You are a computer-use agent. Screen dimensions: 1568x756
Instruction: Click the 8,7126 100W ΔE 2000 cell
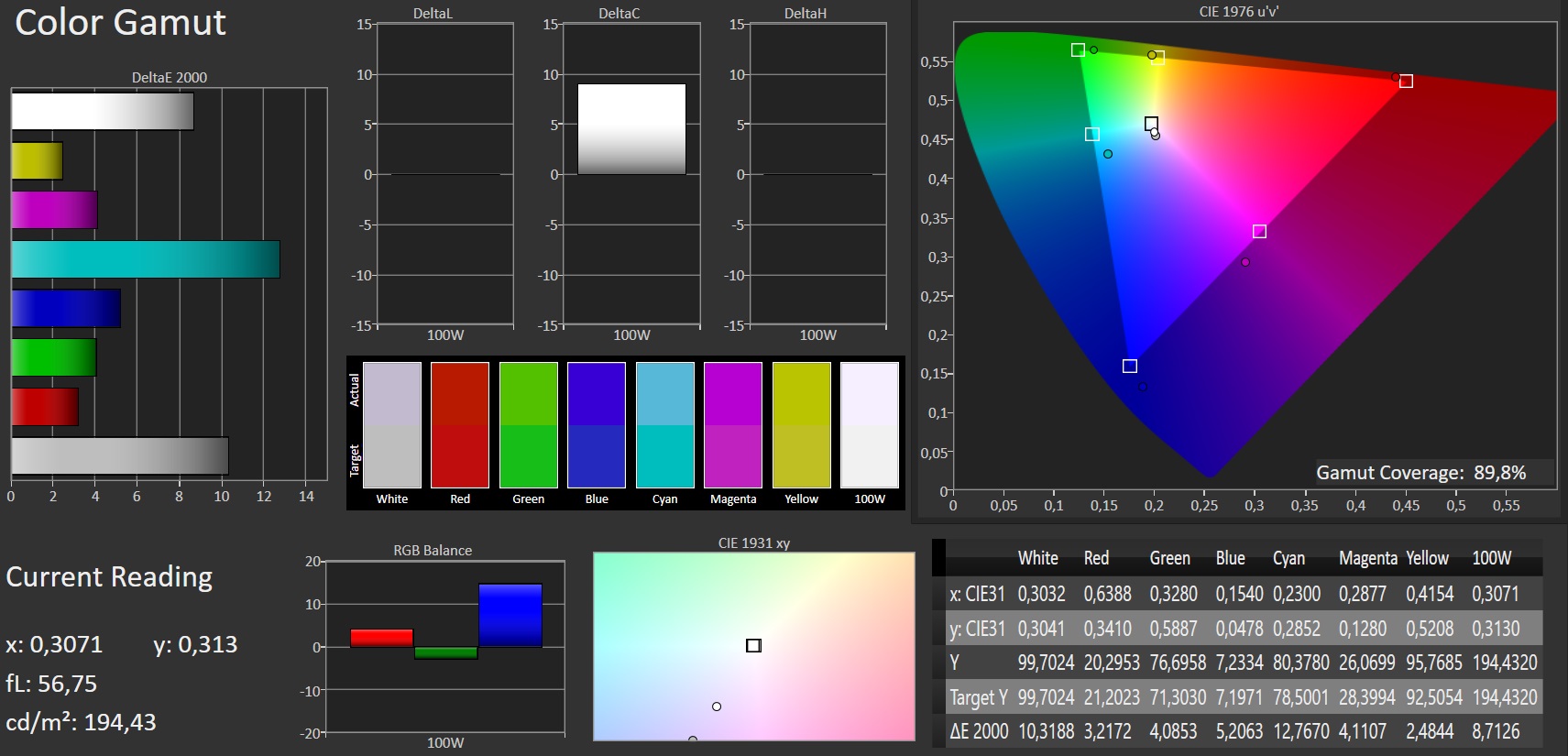tap(1496, 731)
